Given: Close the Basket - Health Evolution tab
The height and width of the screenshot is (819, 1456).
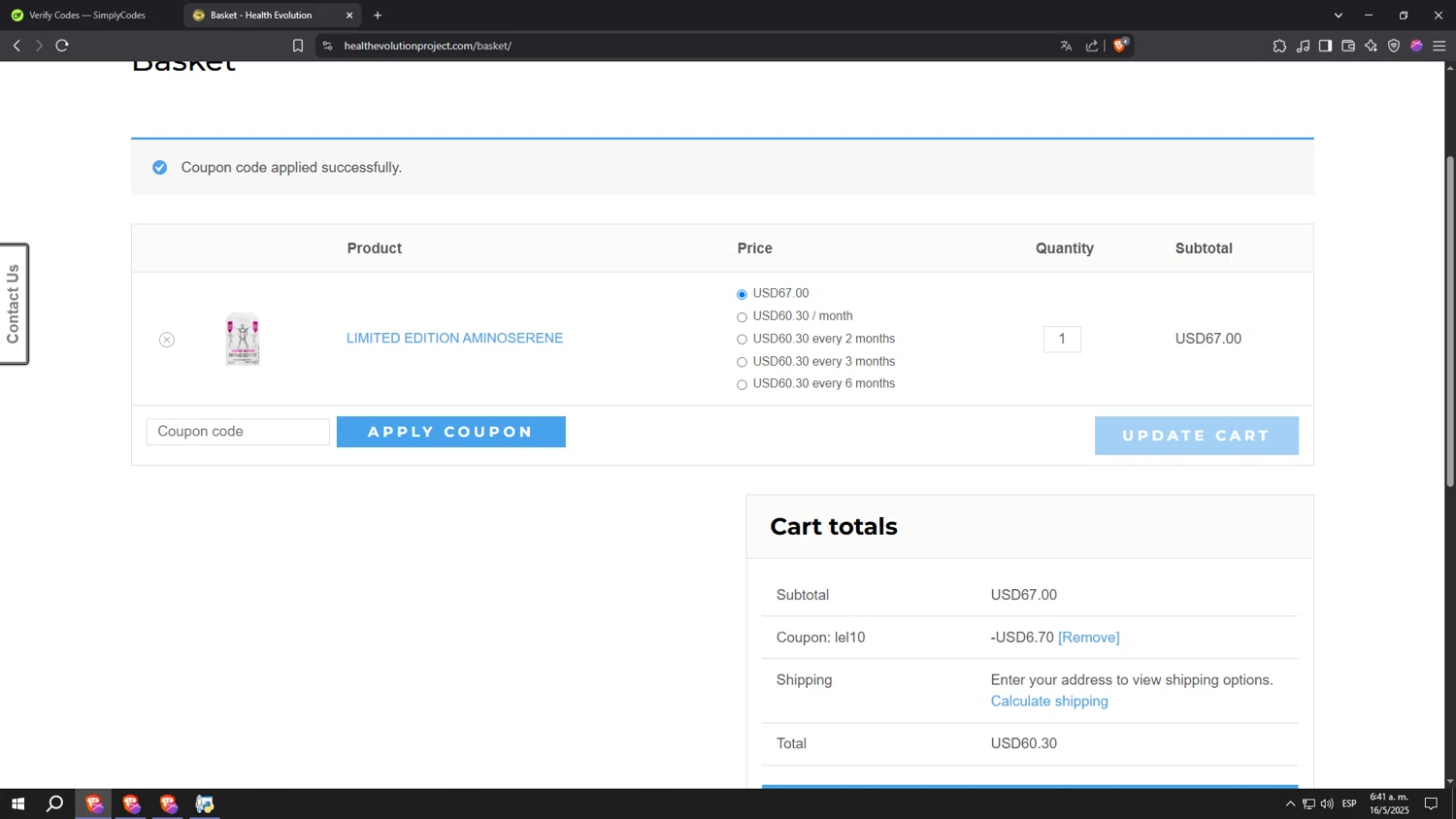Looking at the screenshot, I should coord(349,16).
